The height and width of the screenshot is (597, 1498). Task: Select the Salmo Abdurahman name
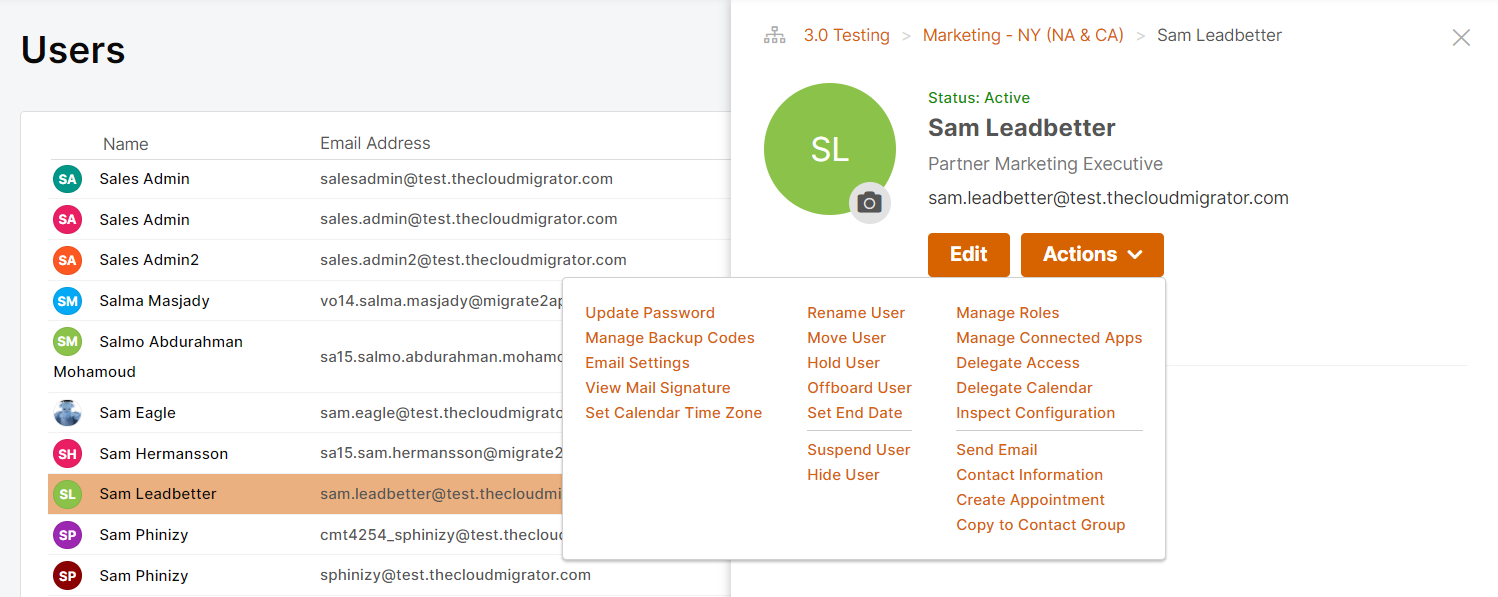[148, 356]
